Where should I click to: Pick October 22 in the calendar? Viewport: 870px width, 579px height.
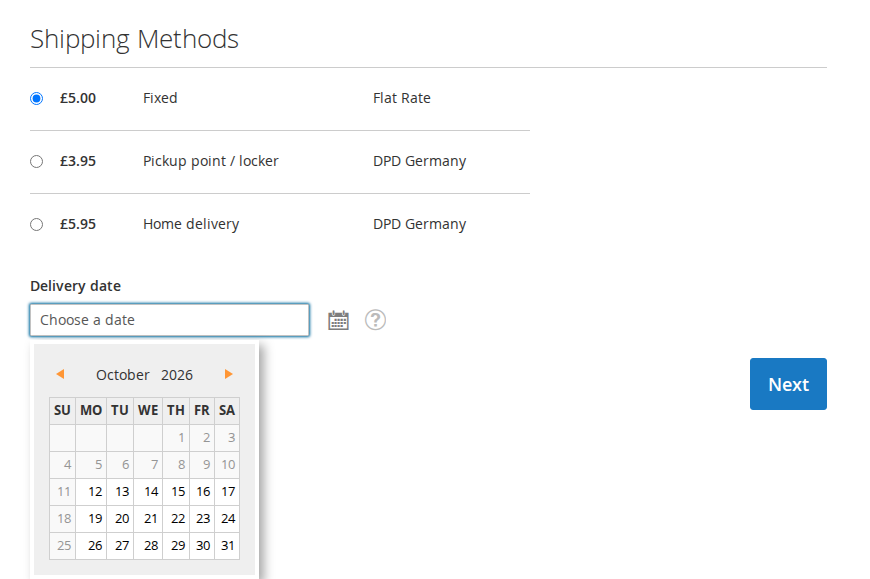click(x=176, y=519)
